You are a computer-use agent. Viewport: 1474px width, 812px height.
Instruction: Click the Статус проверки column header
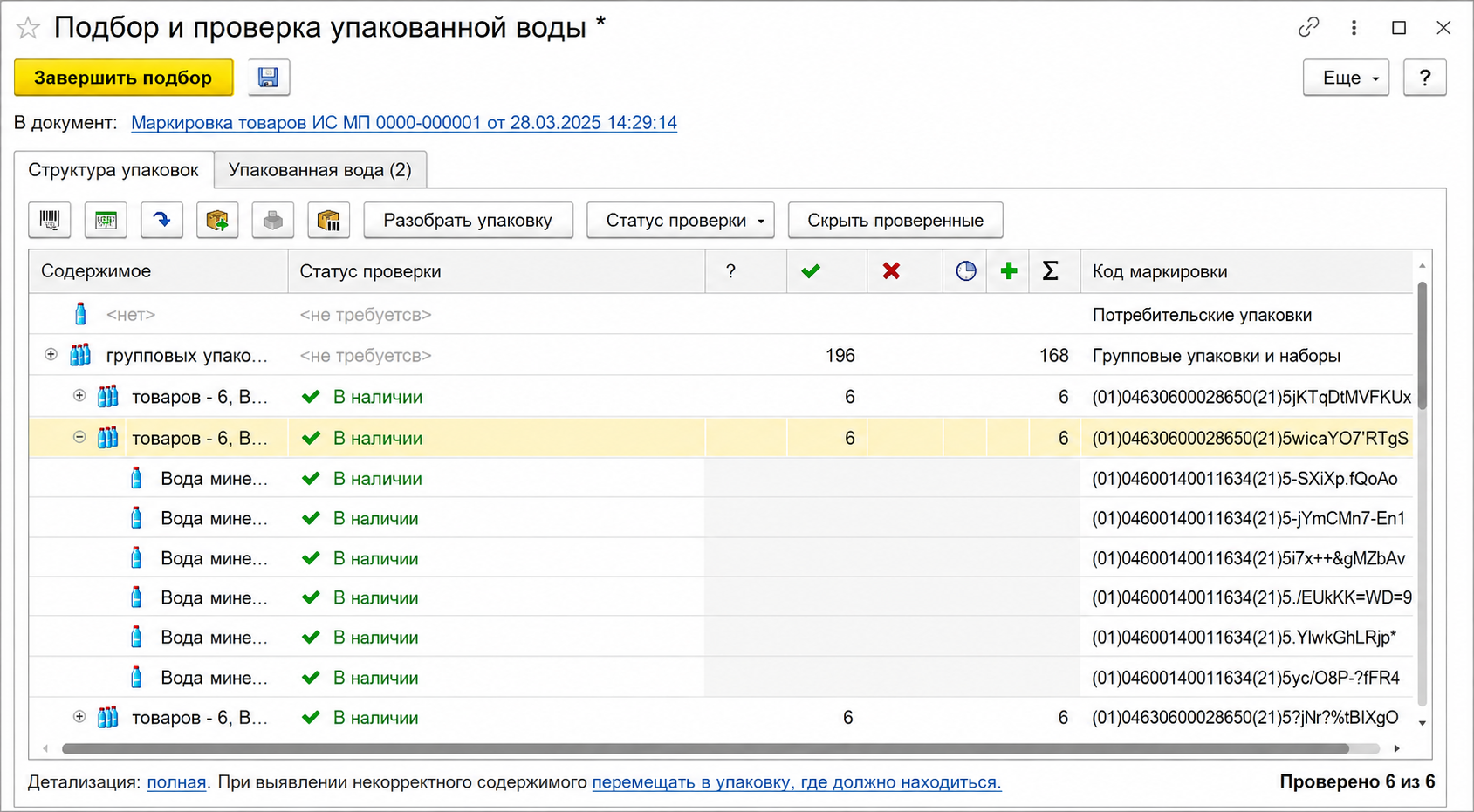pos(497,271)
